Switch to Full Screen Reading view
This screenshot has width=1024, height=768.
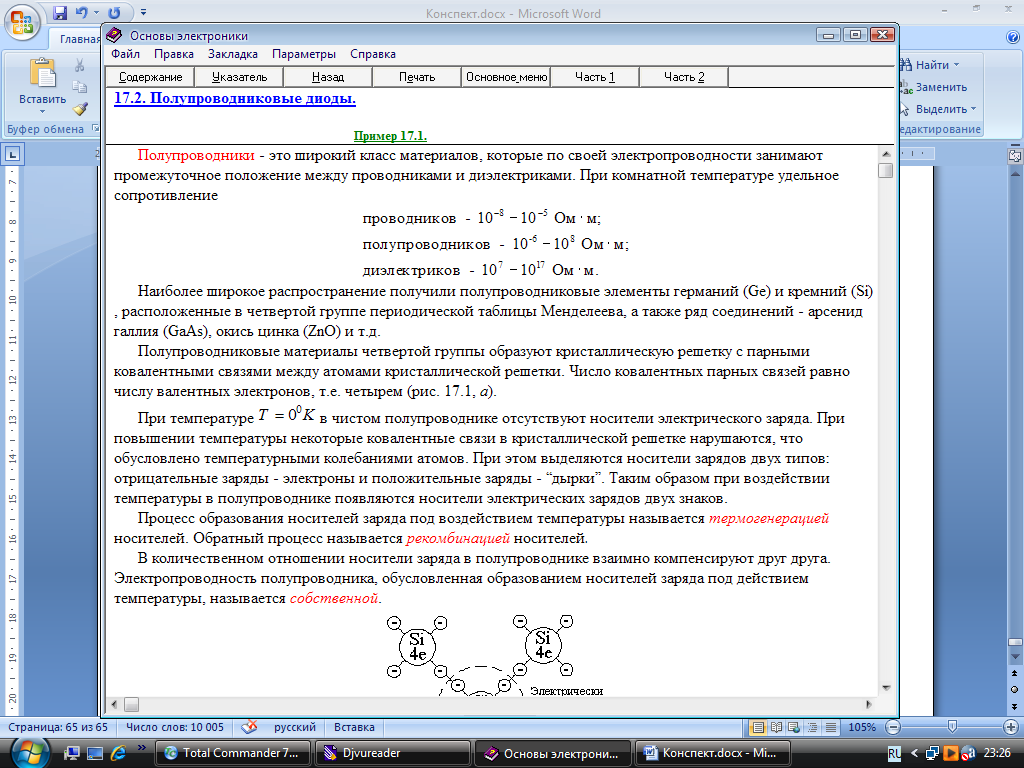point(776,727)
